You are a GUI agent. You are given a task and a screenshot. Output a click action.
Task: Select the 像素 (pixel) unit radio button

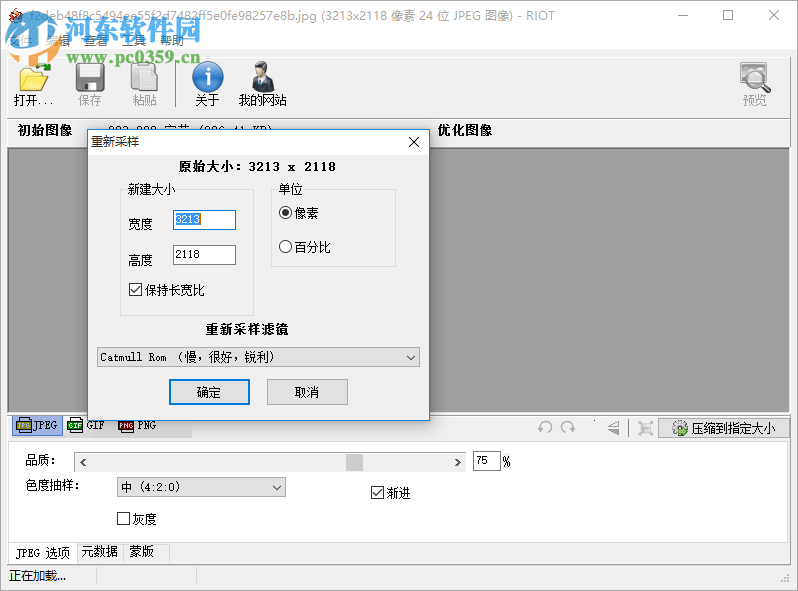tap(286, 213)
